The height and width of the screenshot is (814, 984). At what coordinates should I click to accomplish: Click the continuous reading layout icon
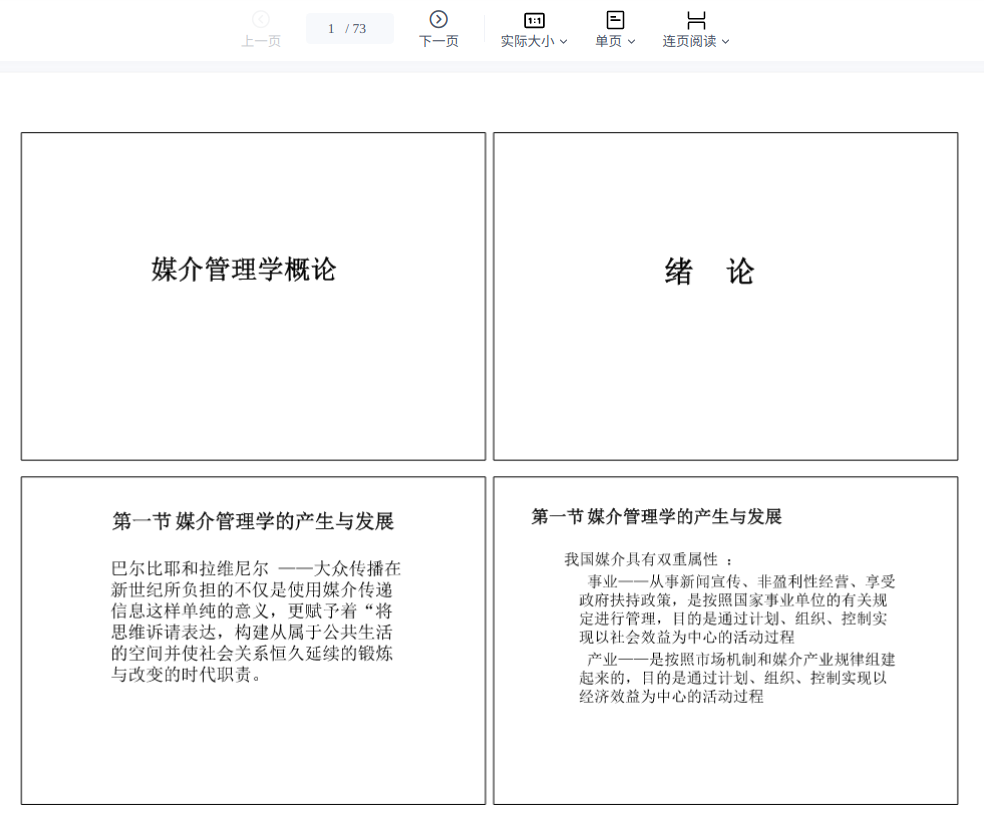pos(696,20)
